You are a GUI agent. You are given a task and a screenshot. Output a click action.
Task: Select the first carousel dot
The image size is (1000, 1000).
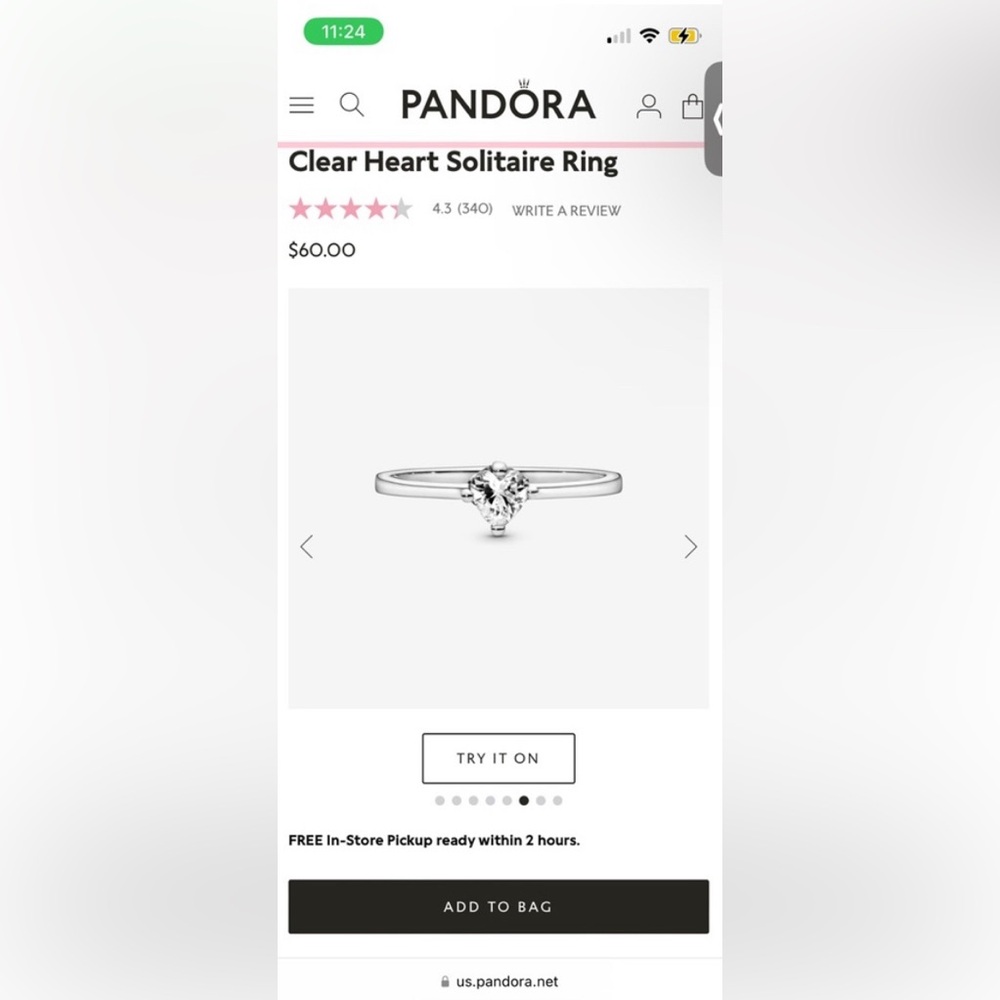[440, 800]
